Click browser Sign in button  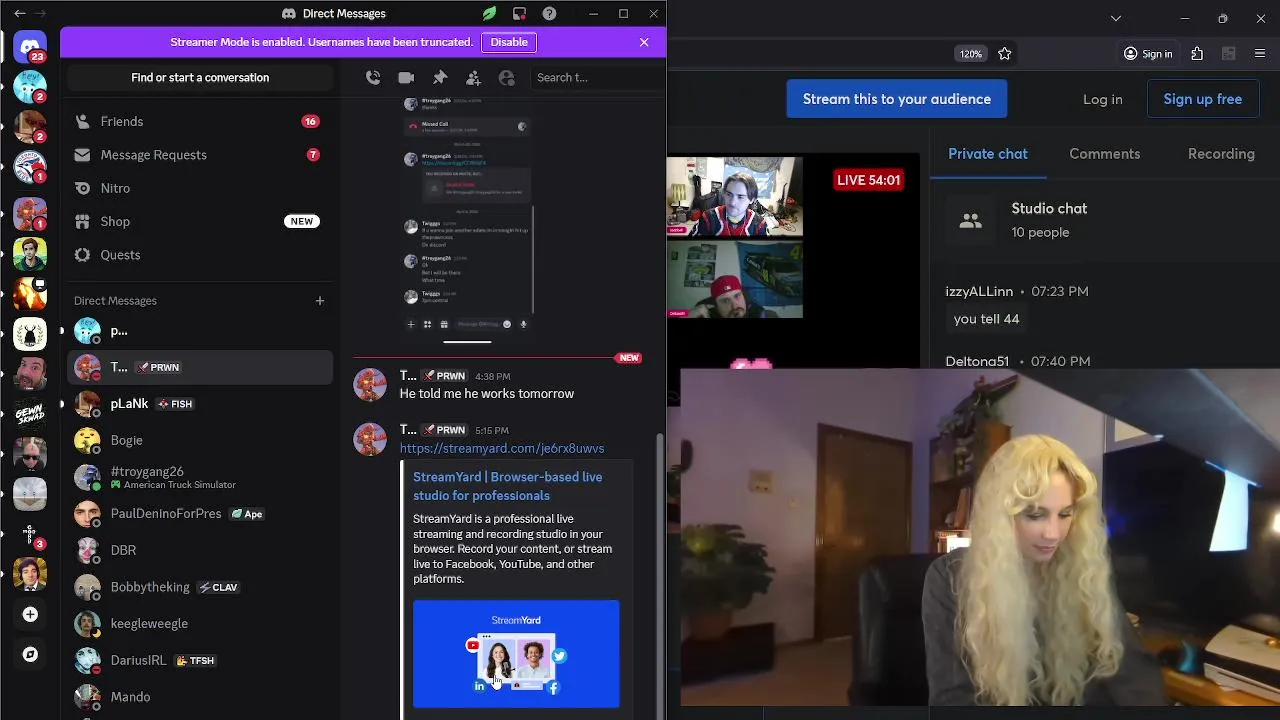[x=1148, y=54]
